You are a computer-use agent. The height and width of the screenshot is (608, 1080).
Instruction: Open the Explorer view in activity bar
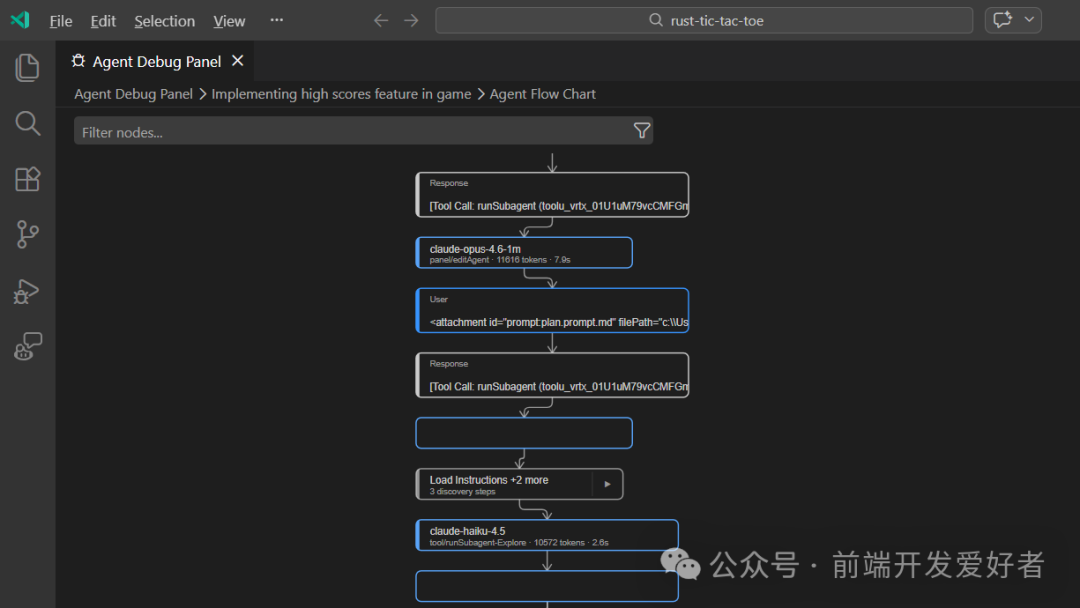[x=27, y=68]
